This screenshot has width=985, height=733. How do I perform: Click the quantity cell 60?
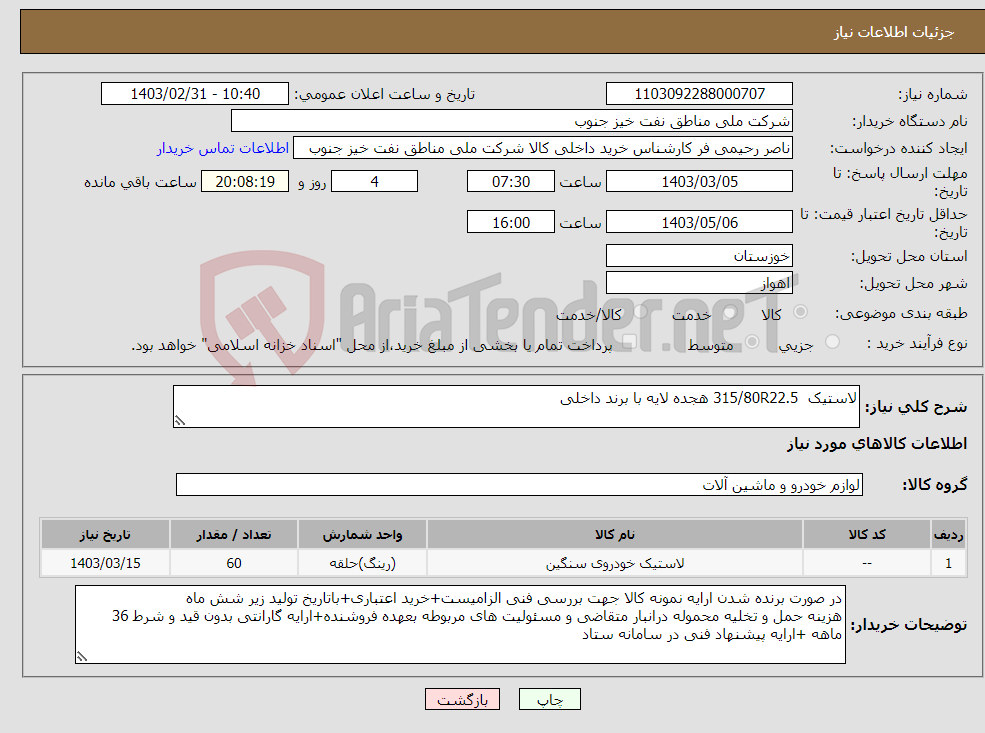click(x=234, y=563)
